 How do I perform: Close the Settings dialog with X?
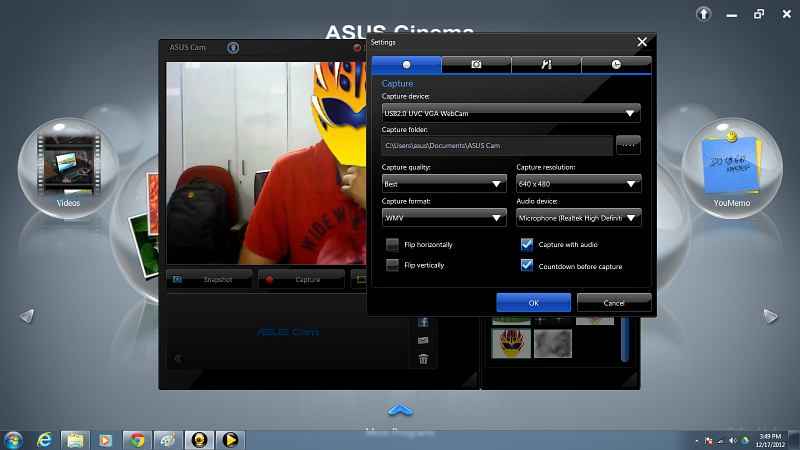pos(642,42)
